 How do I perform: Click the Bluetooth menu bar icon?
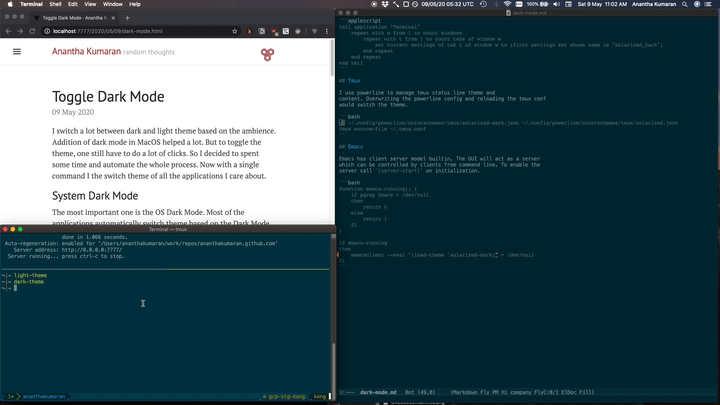pos(496,4)
